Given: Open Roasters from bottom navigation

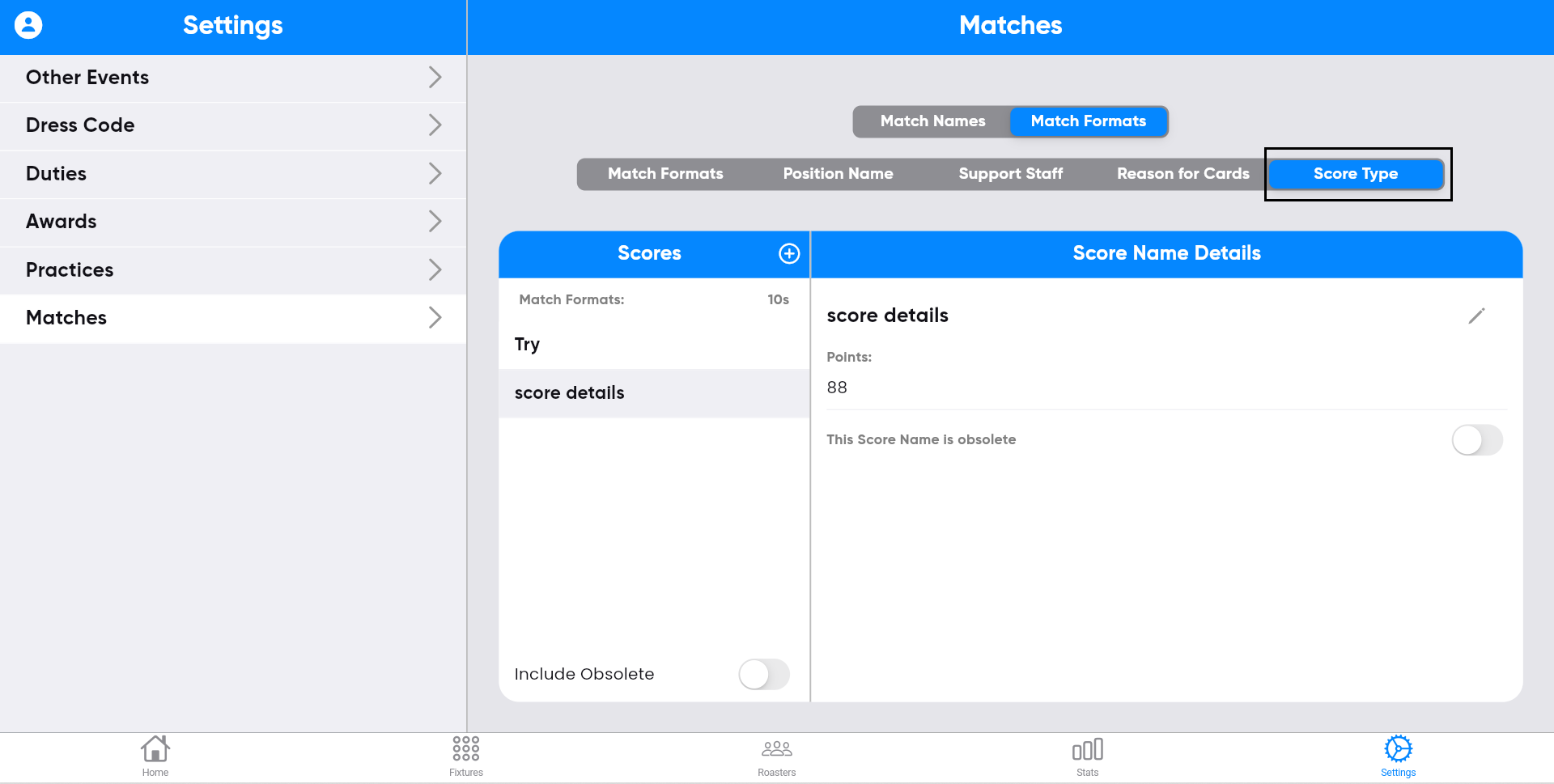Looking at the screenshot, I should [776, 756].
